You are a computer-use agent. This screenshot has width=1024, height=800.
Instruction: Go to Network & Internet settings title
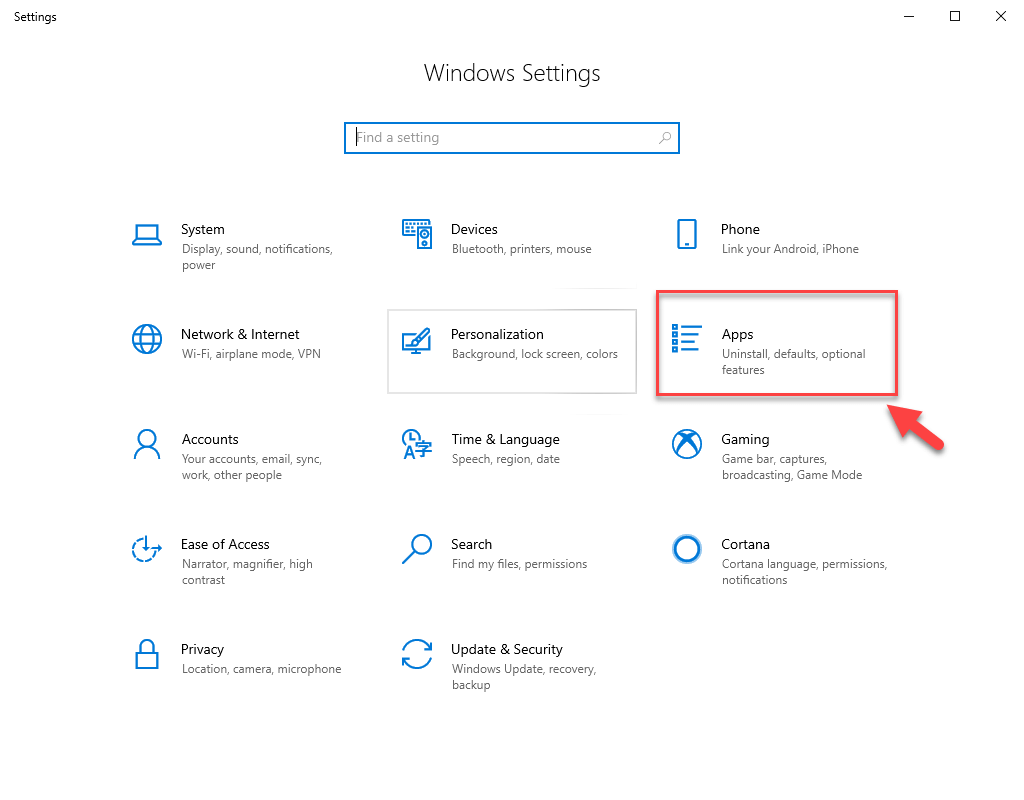click(x=240, y=334)
